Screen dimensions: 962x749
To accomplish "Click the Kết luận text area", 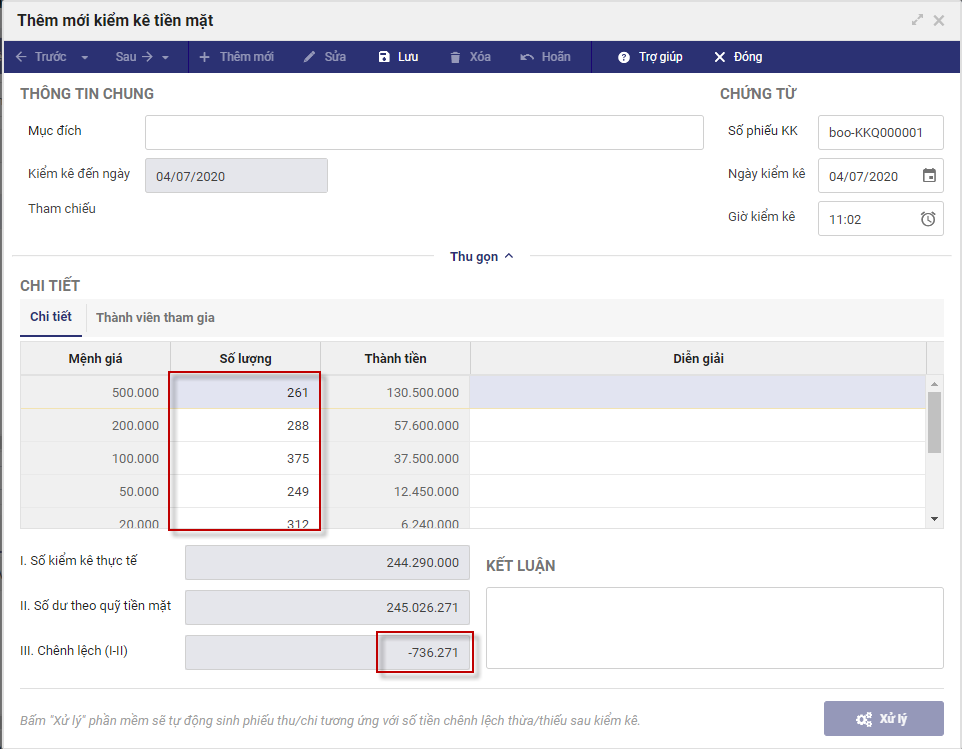I will tap(715, 628).
